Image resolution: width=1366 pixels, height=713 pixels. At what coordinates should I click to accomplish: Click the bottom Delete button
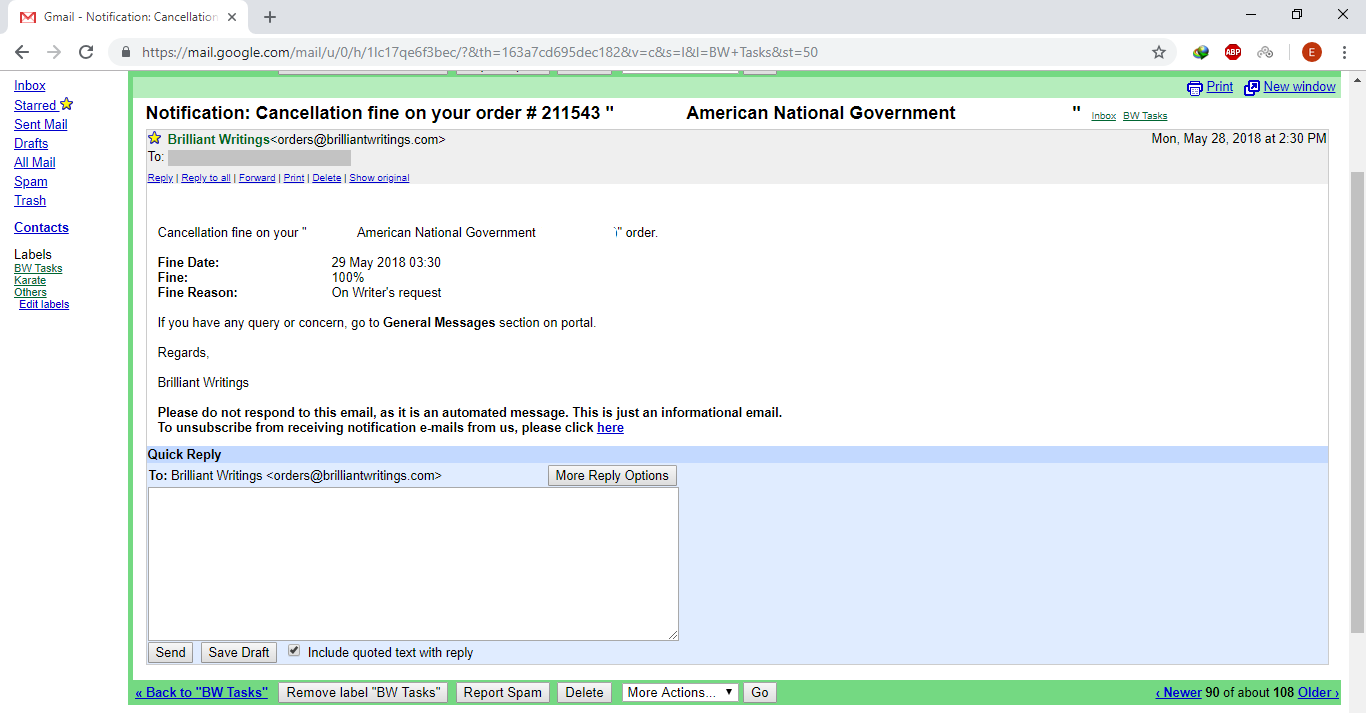point(585,692)
